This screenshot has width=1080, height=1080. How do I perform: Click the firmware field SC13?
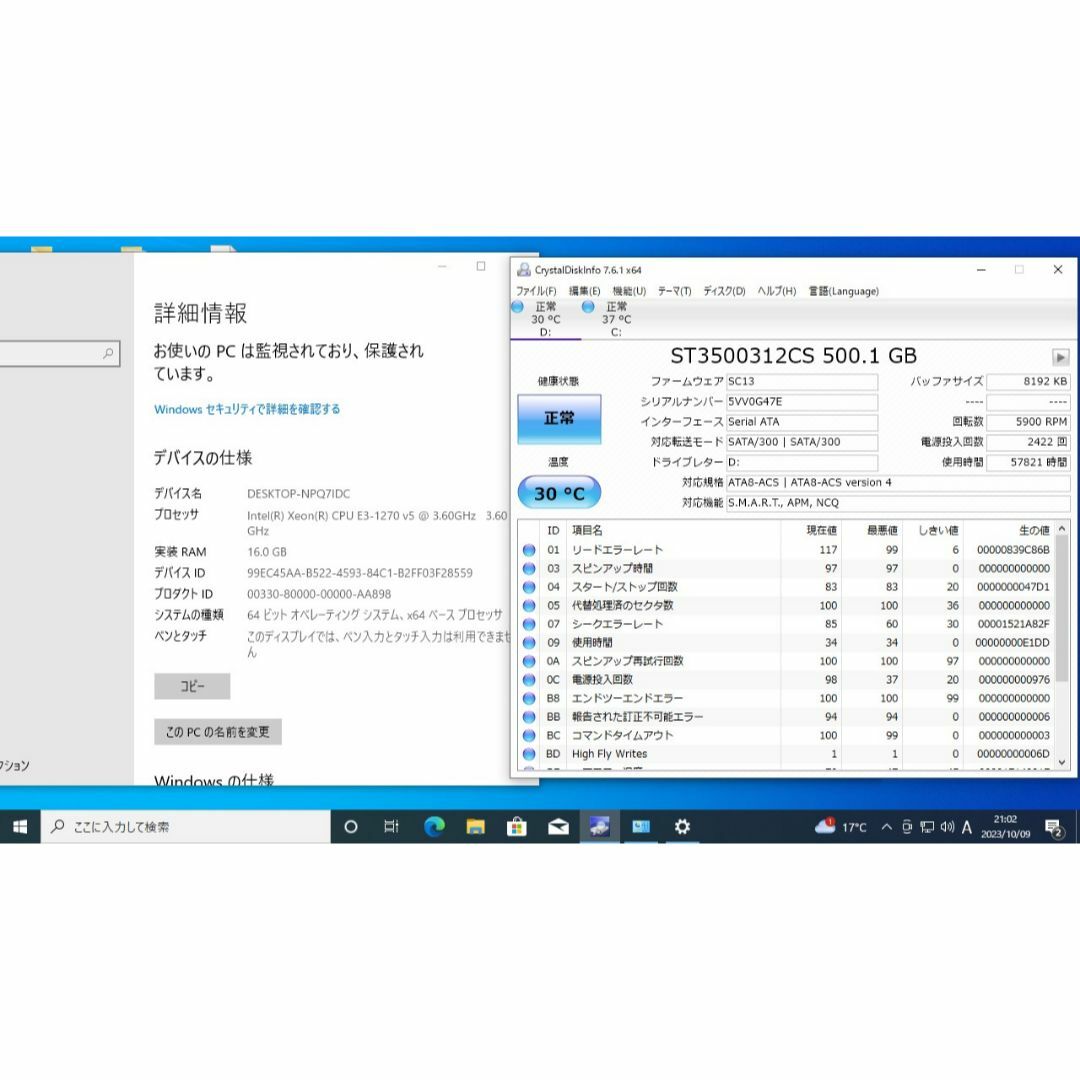click(802, 382)
